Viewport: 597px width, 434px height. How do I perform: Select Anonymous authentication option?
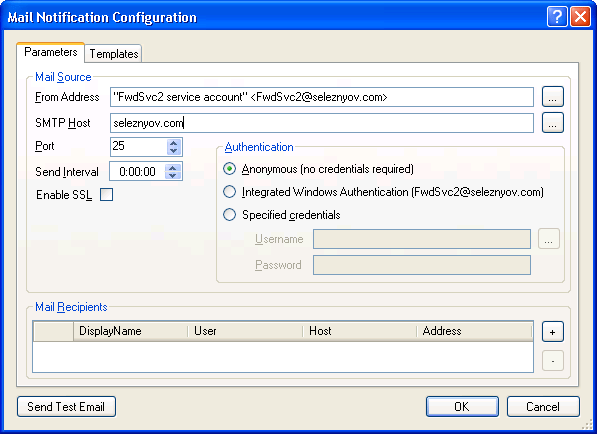click(x=229, y=169)
